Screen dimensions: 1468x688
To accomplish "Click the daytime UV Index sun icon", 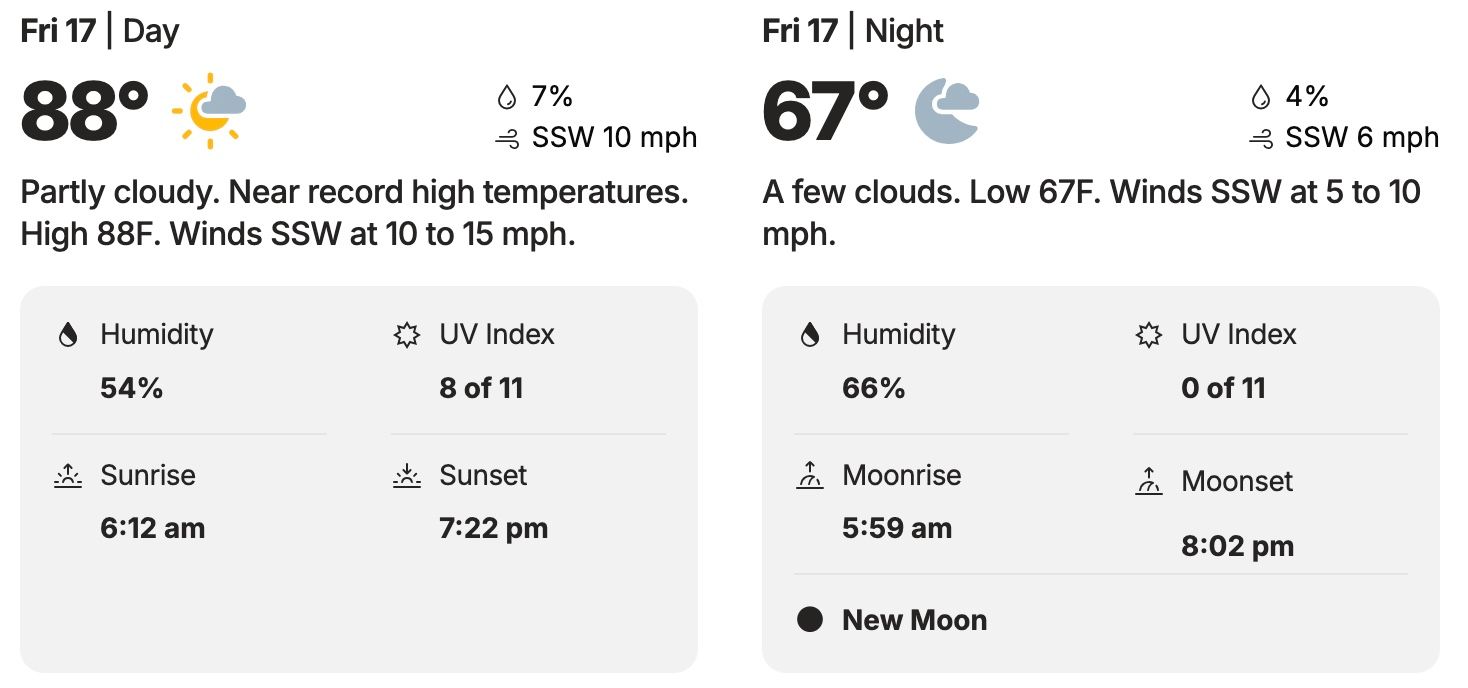I will coord(406,335).
